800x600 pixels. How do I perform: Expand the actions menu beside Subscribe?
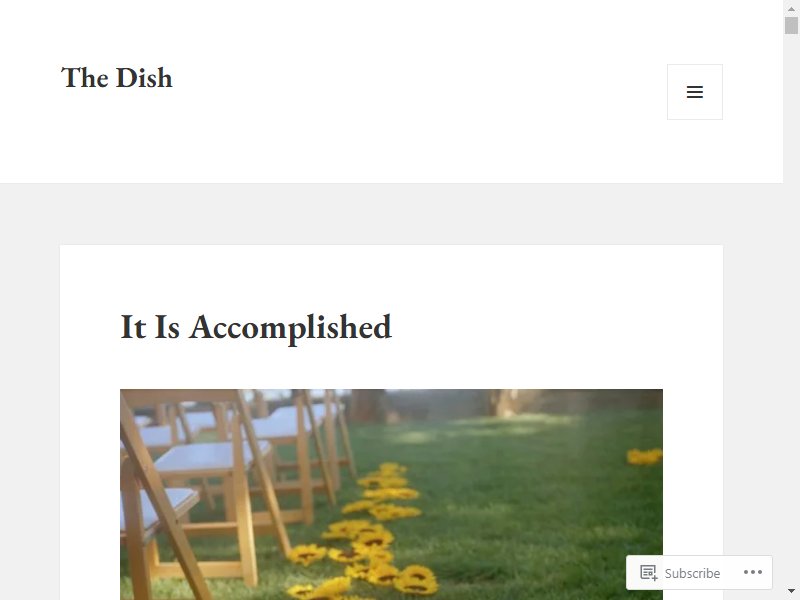coord(753,572)
